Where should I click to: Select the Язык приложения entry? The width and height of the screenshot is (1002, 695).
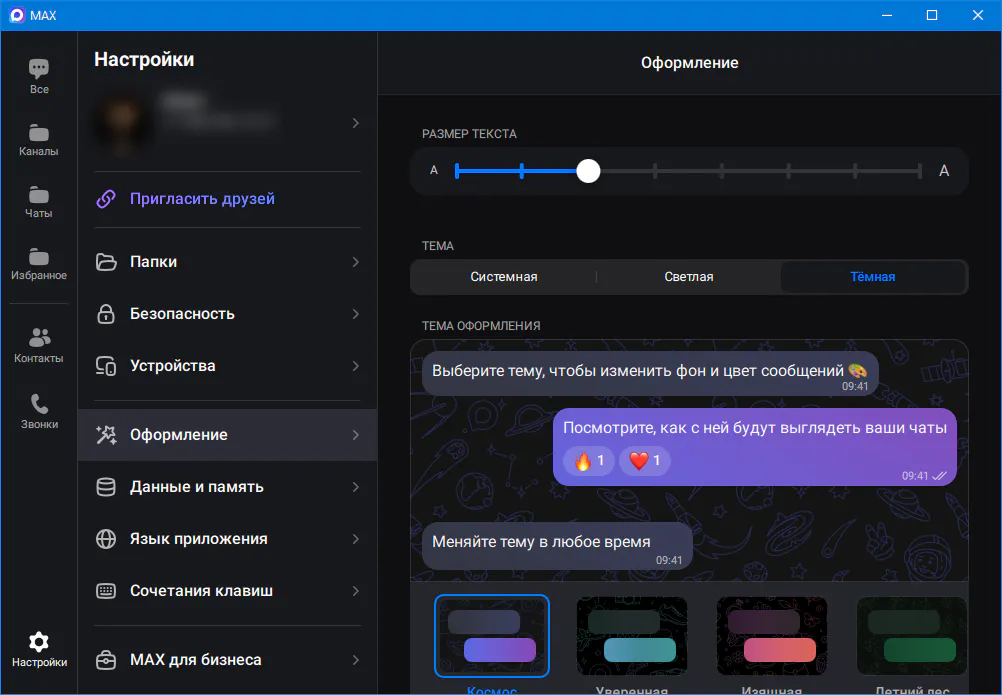pyautogui.click(x=227, y=539)
